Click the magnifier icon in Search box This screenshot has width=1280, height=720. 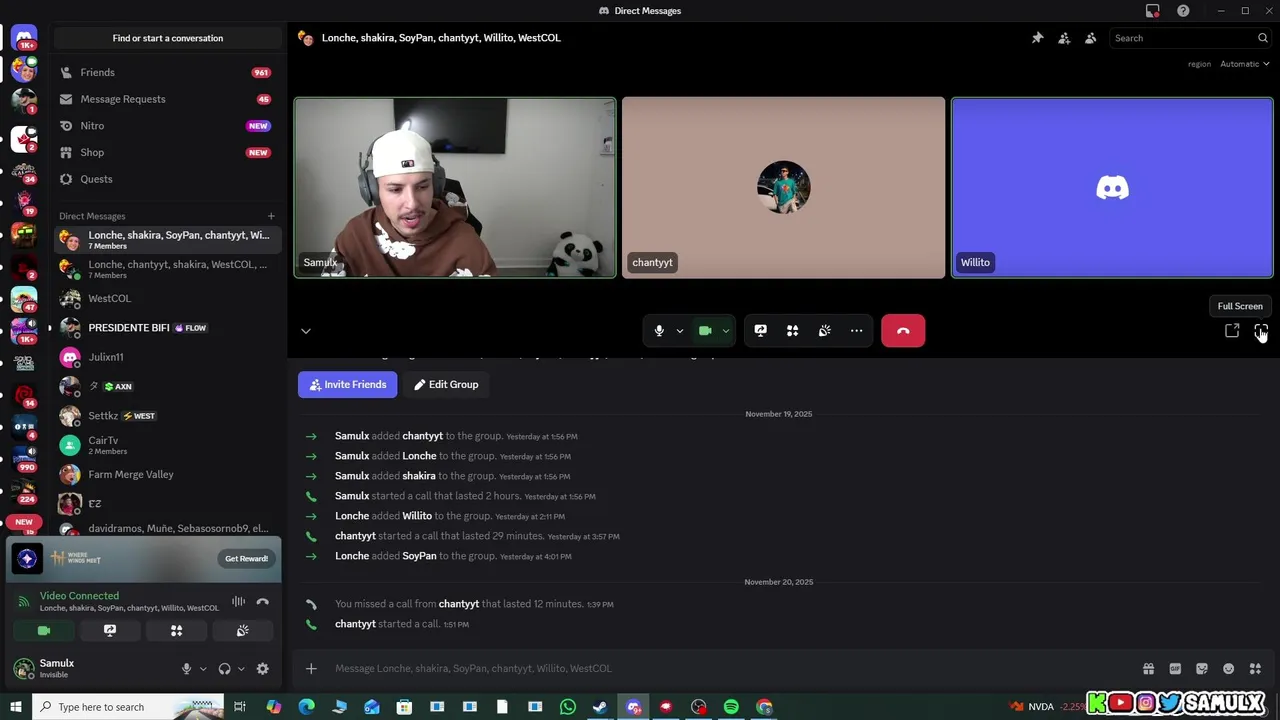click(x=1262, y=38)
